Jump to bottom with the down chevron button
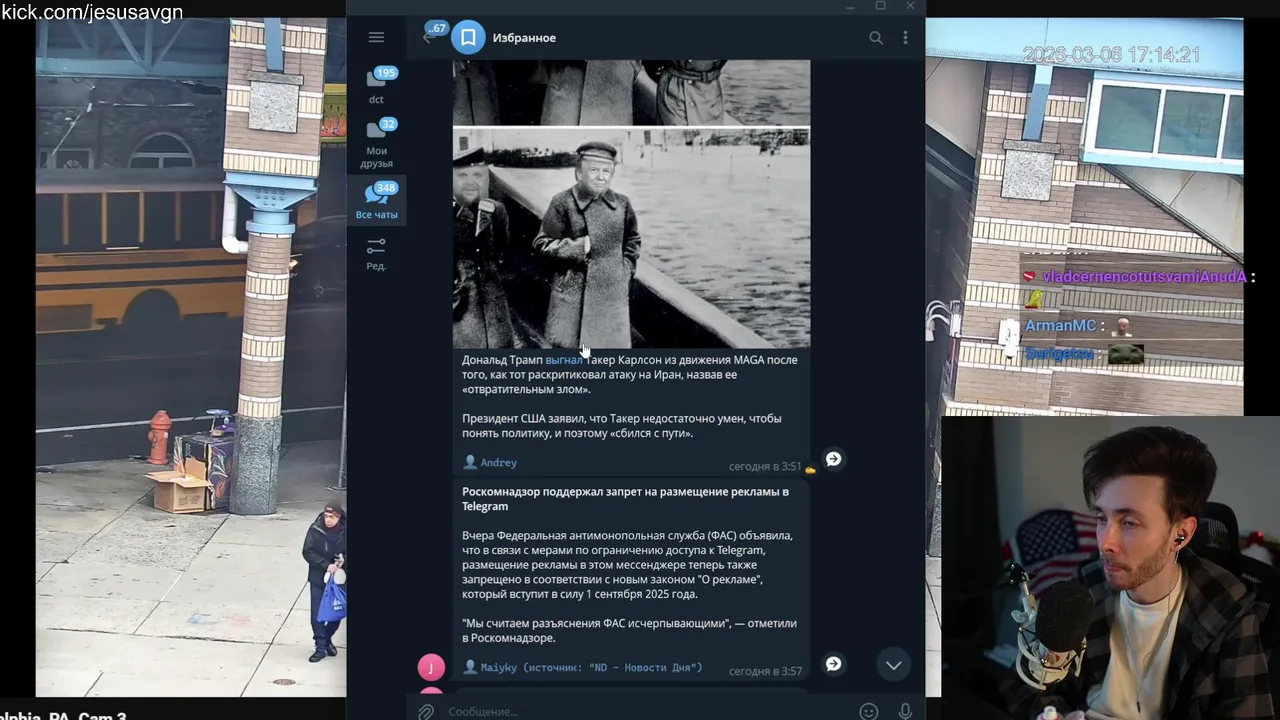The image size is (1280, 720). [x=893, y=665]
